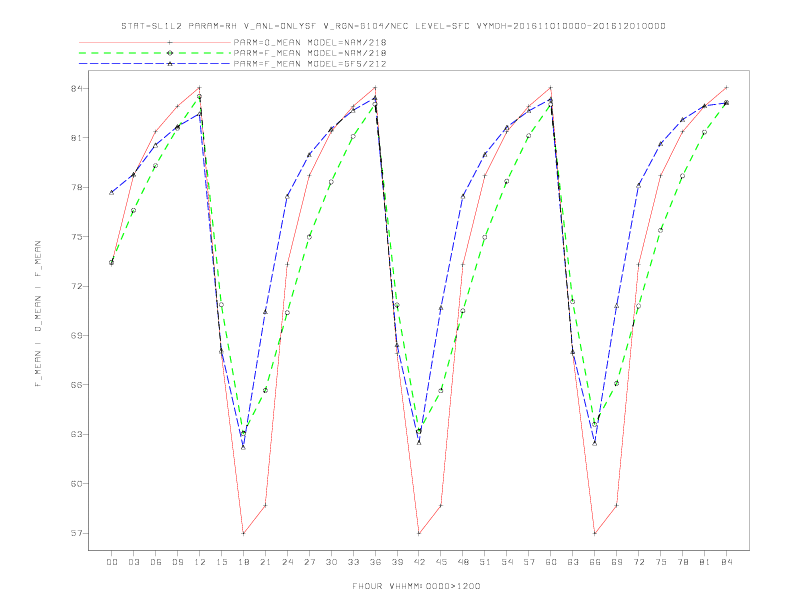Click y-axis tick value 60
Screen dimensions: 792x612
click(x=76, y=484)
